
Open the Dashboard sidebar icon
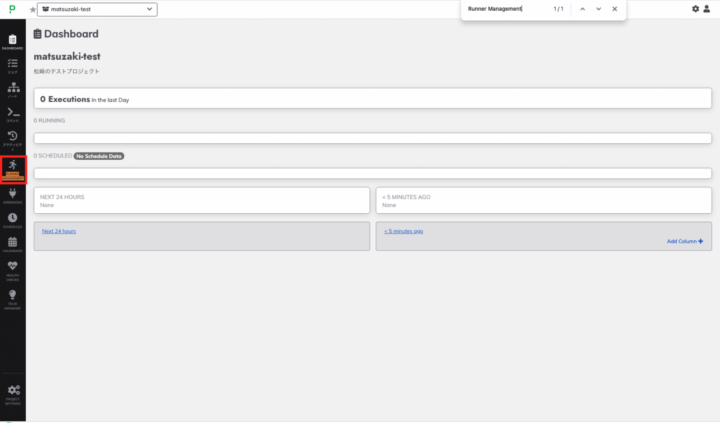pyautogui.click(x=12, y=38)
